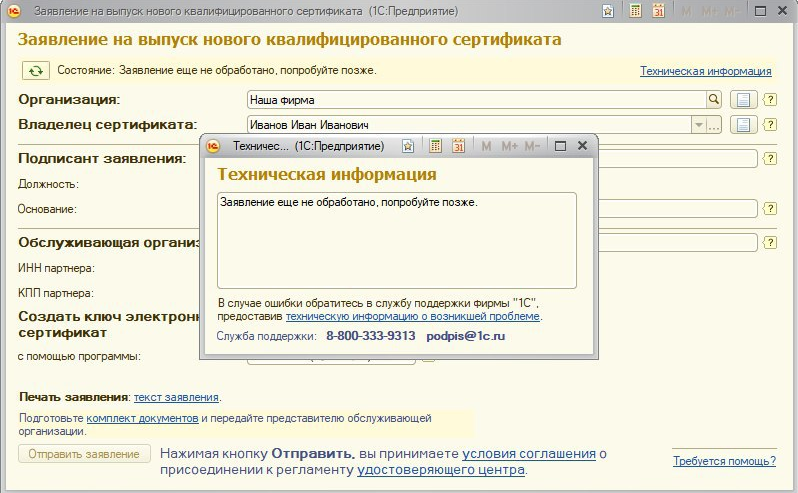This screenshot has height=493, width=798.
Task: Open the комплект документов link
Action: pyautogui.click(x=142, y=418)
